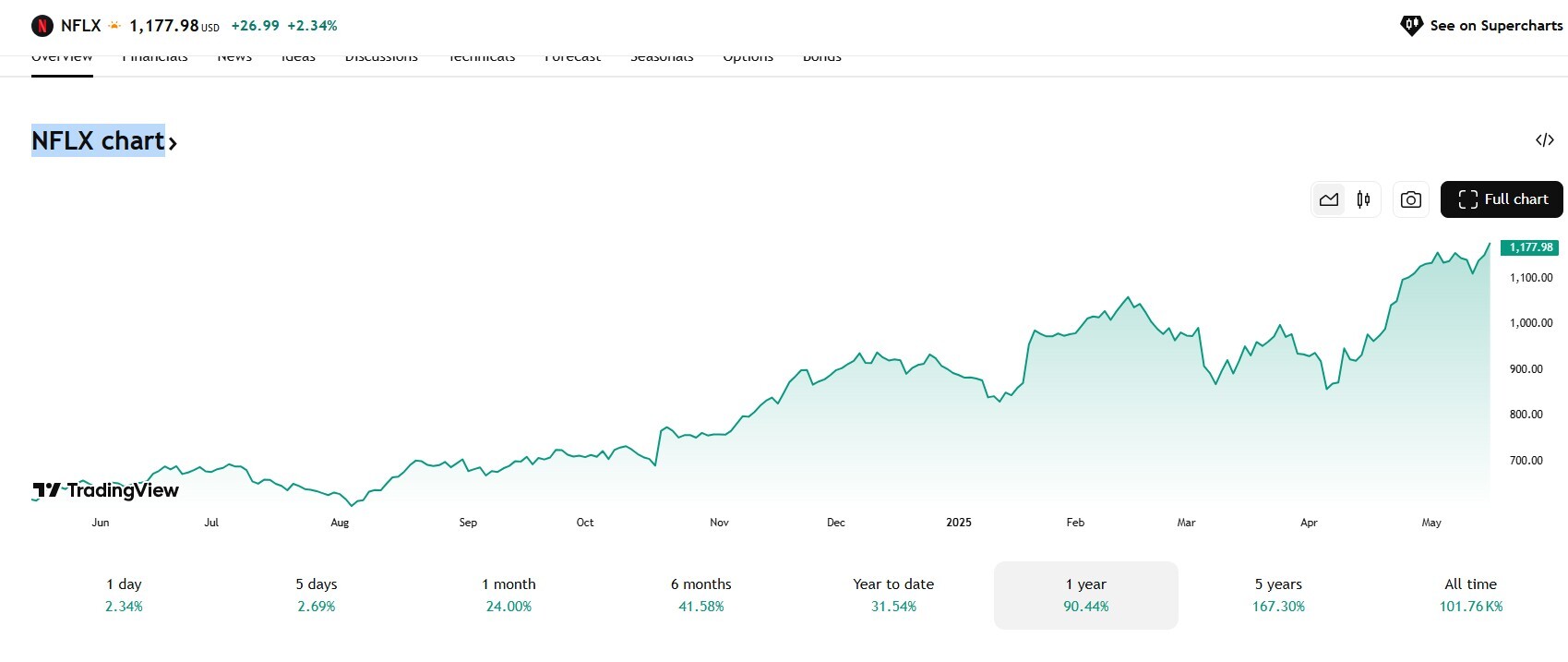The image size is (1568, 662).
Task: Select the 5 years time range
Action: pyautogui.click(x=1278, y=596)
